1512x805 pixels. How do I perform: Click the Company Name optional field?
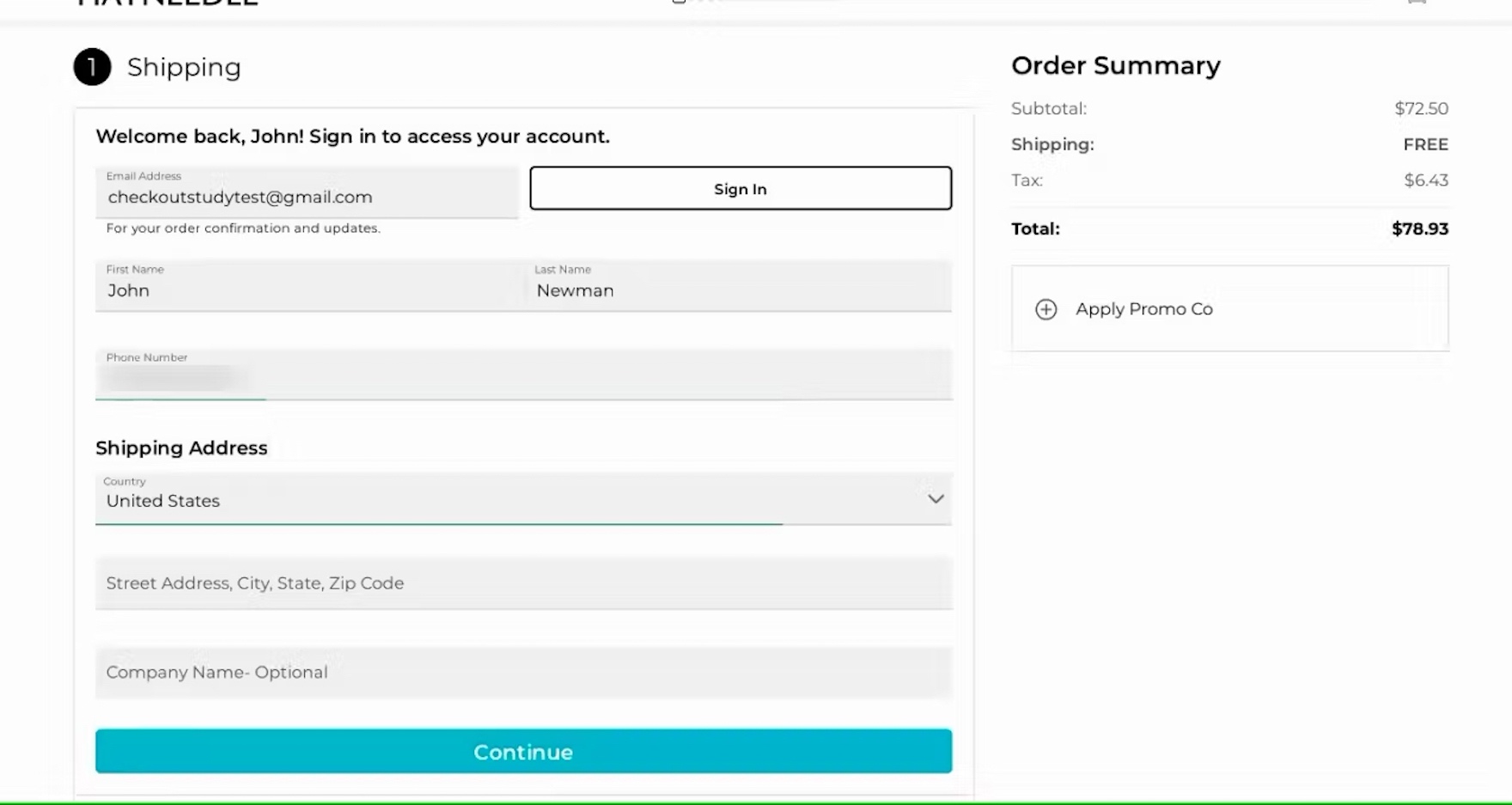523,673
